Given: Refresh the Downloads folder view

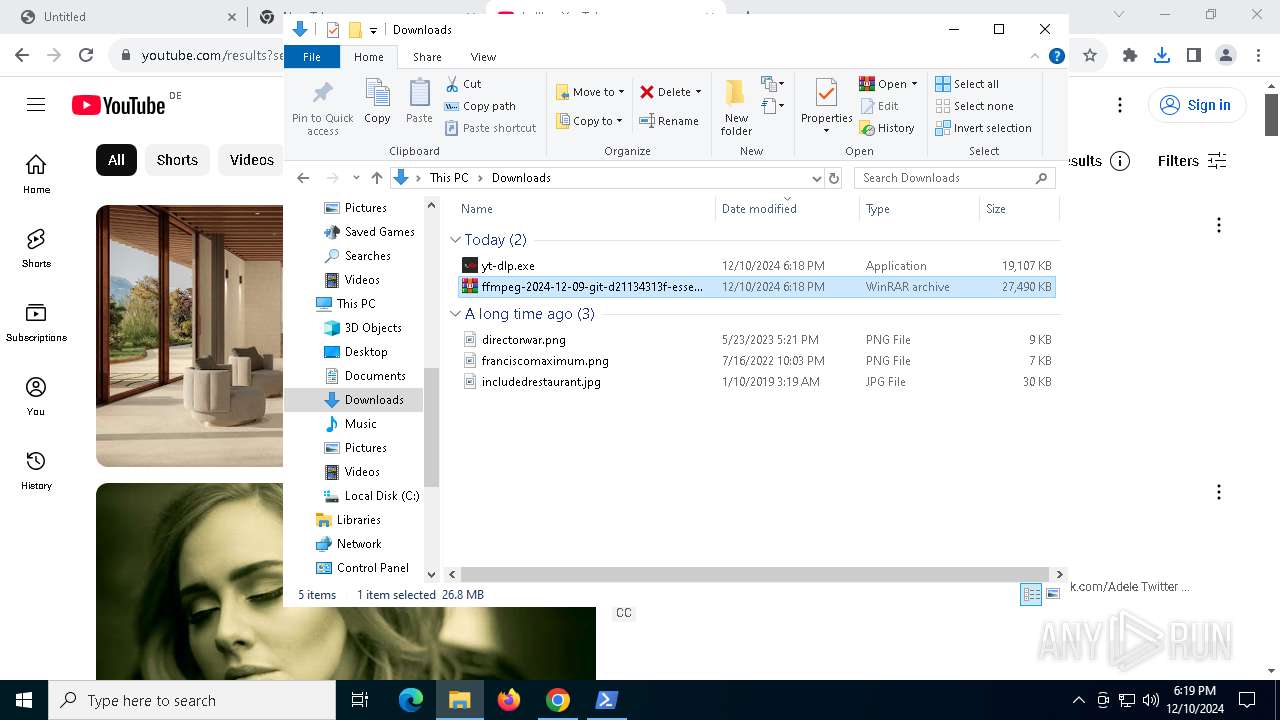Looking at the screenshot, I should [834, 178].
